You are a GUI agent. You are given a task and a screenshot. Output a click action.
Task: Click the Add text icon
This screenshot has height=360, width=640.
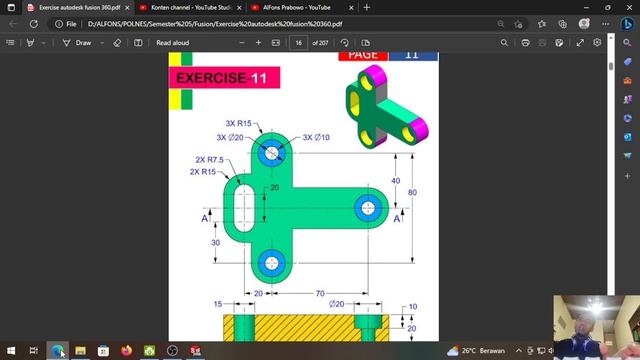(138, 43)
